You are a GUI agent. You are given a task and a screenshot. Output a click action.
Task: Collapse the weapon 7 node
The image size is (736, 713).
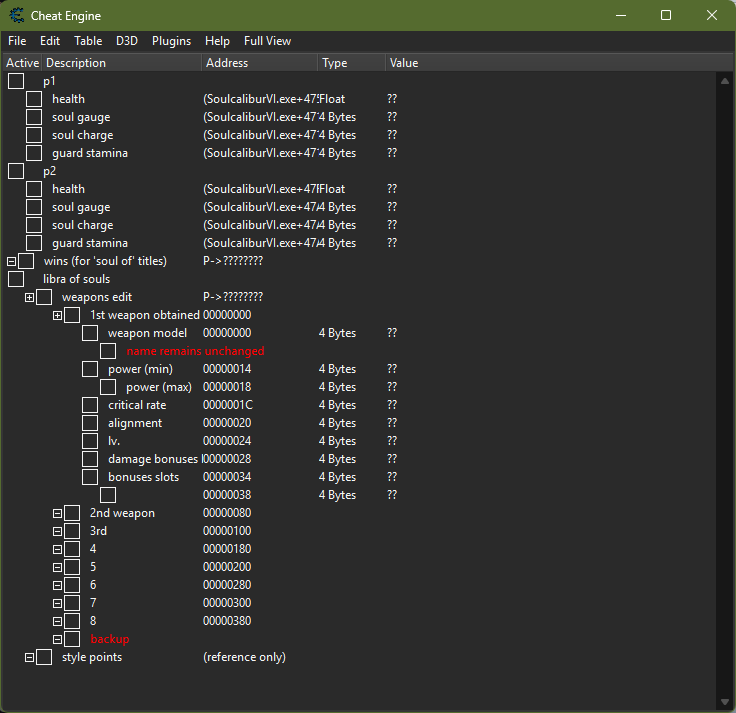coord(57,604)
